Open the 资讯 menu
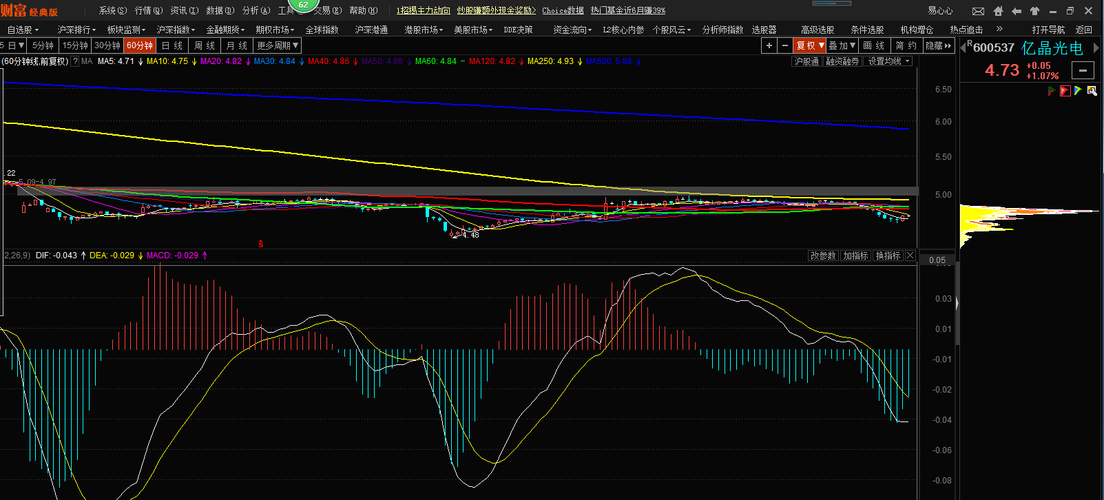The height and width of the screenshot is (500, 1104). (184, 11)
